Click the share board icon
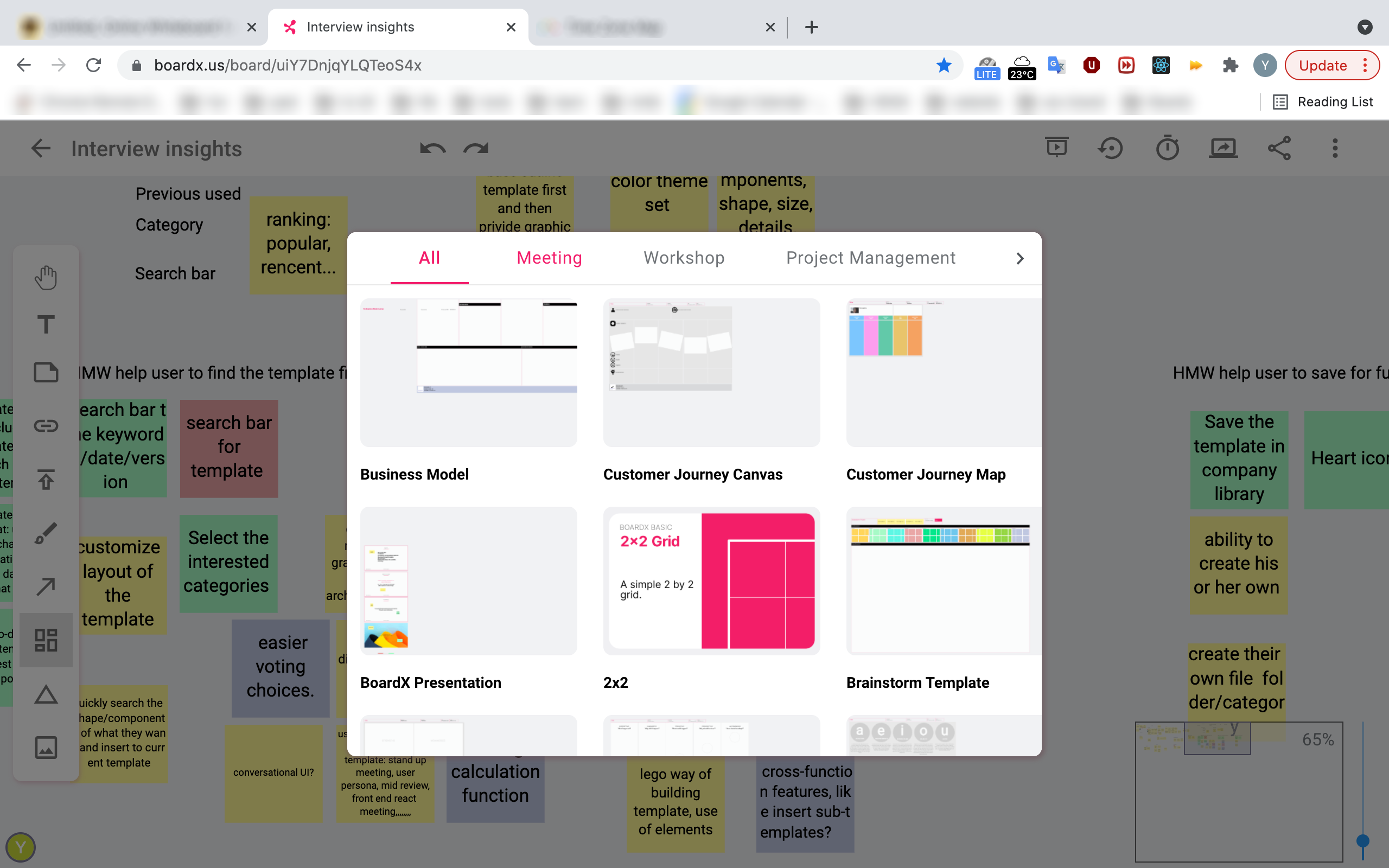The width and height of the screenshot is (1389, 868). point(1279,148)
